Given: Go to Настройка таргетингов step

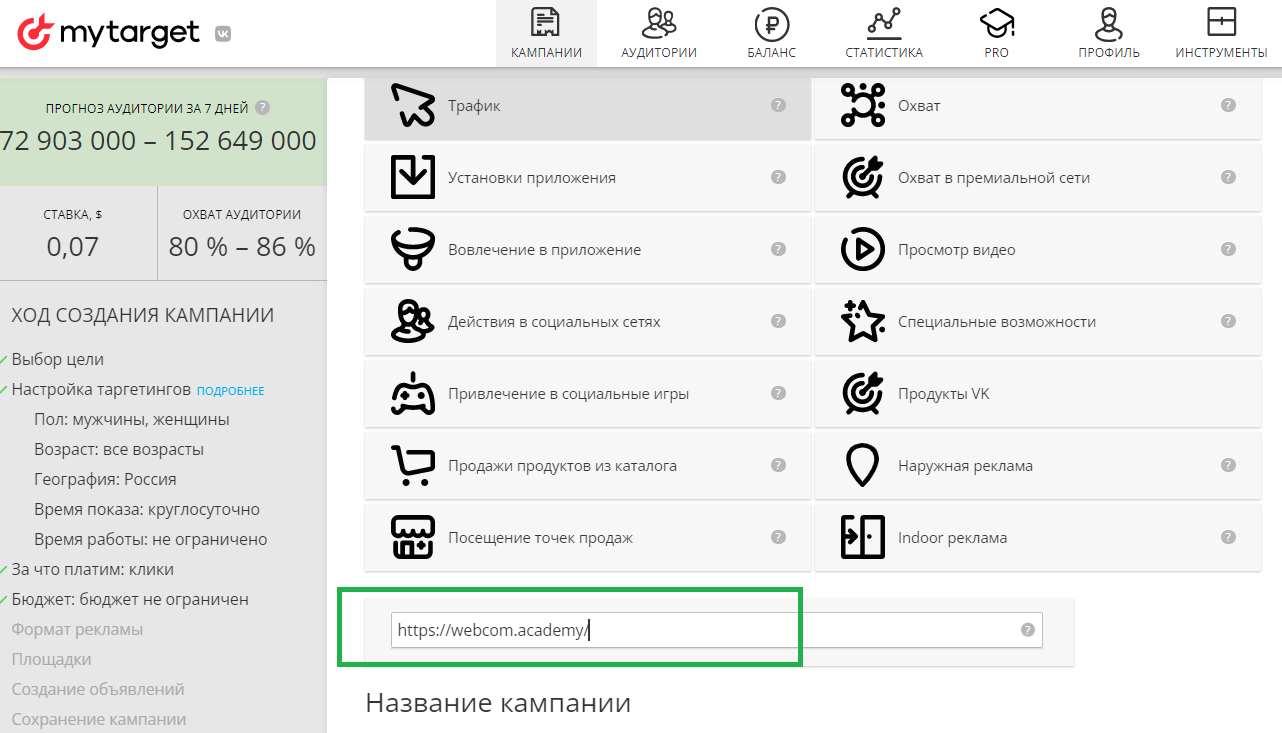Looking at the screenshot, I should [101, 389].
